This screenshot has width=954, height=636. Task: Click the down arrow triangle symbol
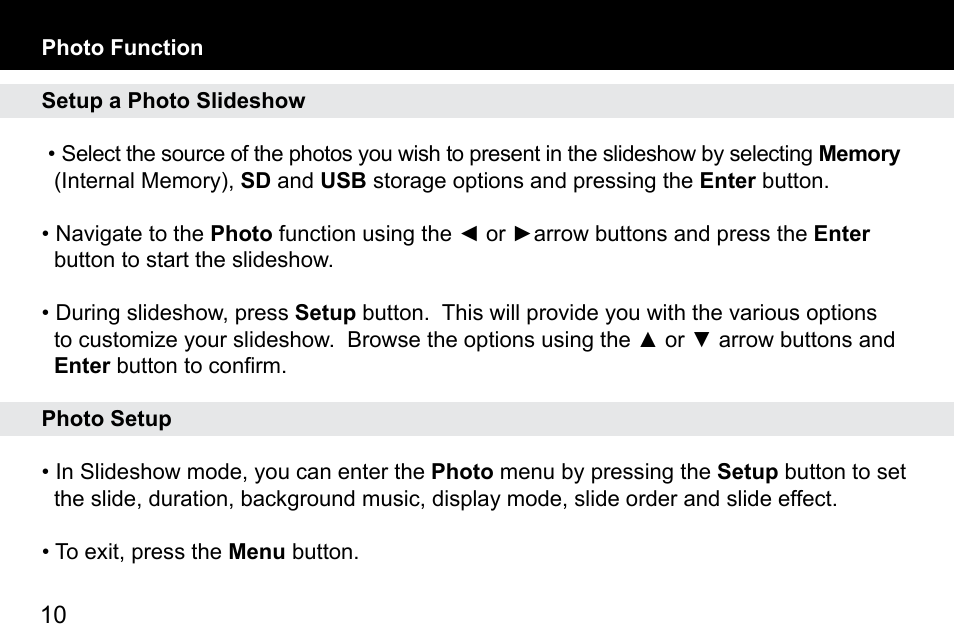(x=702, y=340)
